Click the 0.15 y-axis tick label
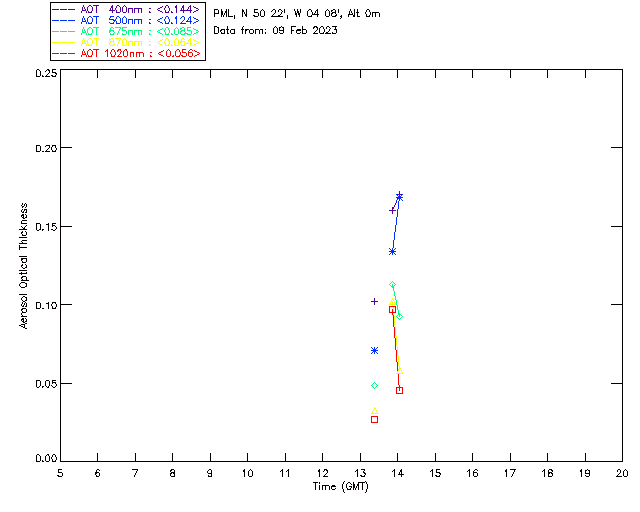 [46, 227]
